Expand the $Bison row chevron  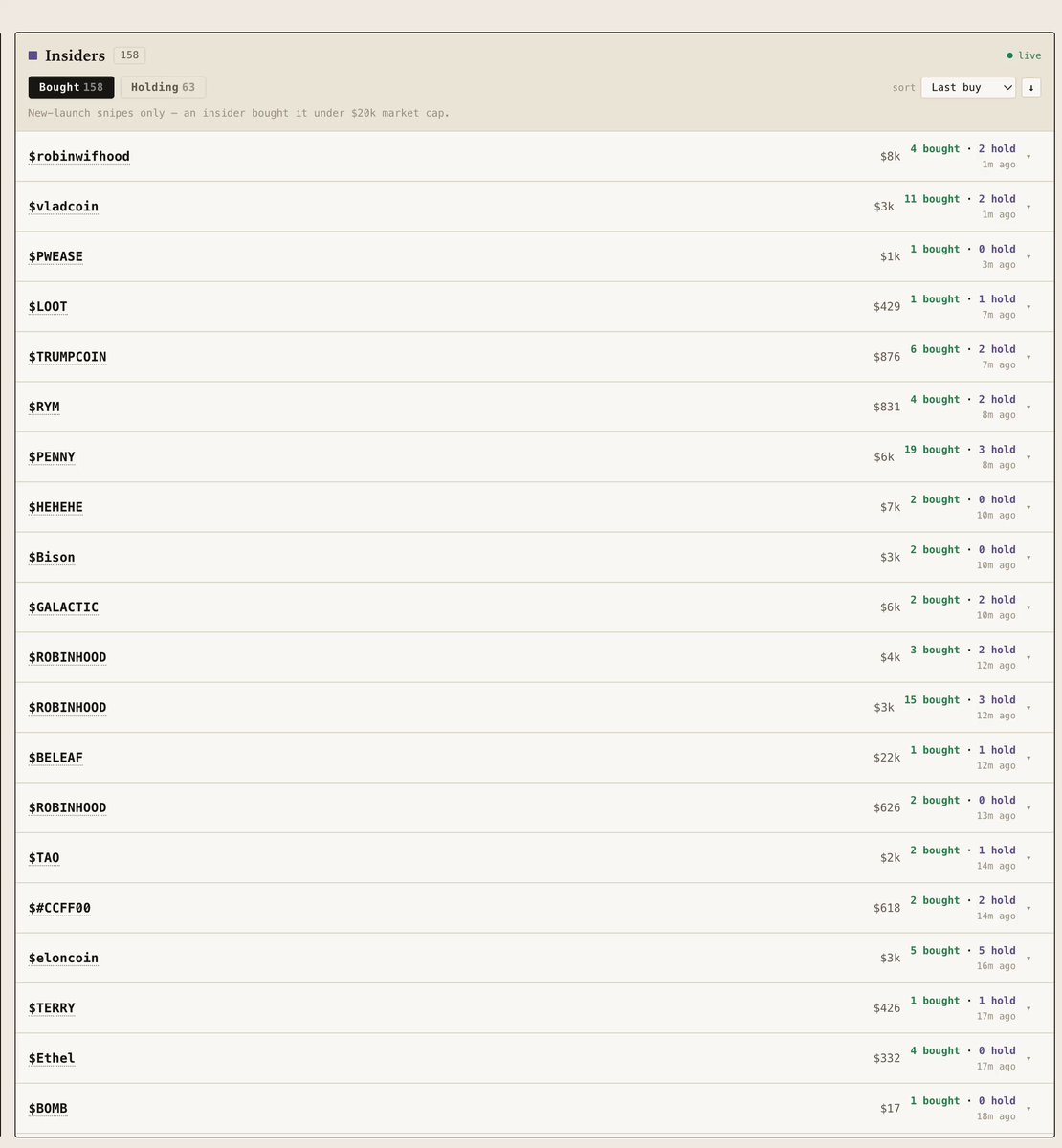point(1029,558)
